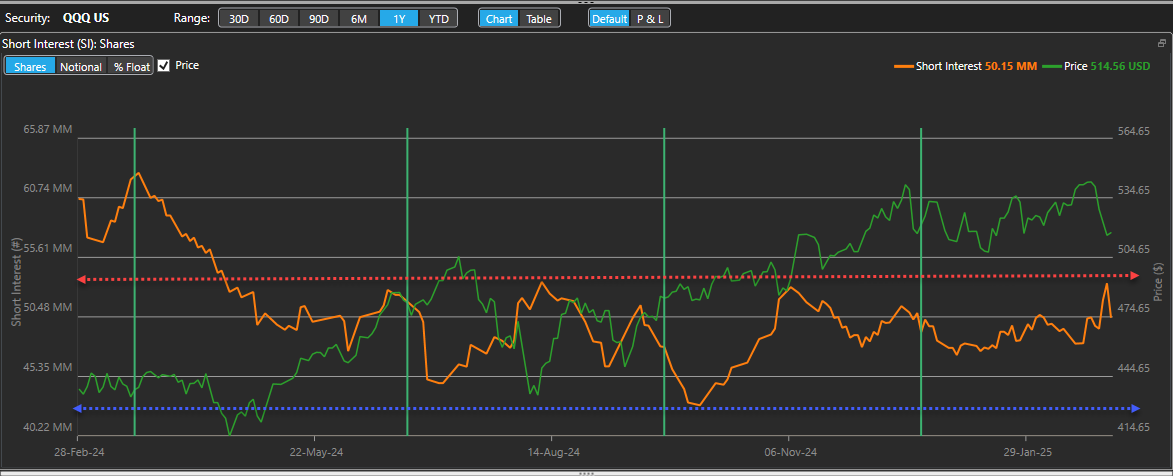Click the top panel splitter grip
The image size is (1173, 476).
pyautogui.click(x=586, y=2)
